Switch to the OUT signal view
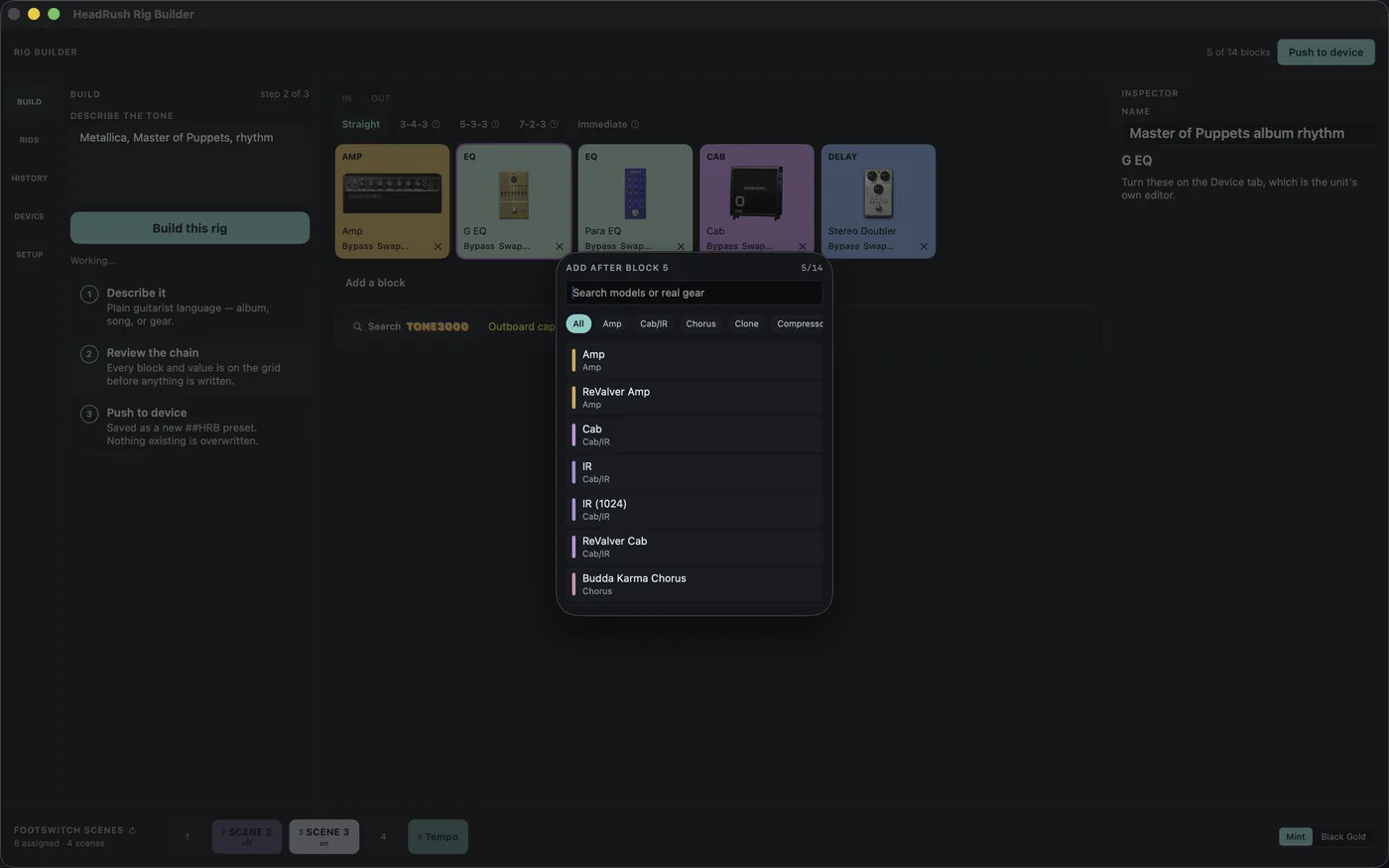 tap(380, 98)
